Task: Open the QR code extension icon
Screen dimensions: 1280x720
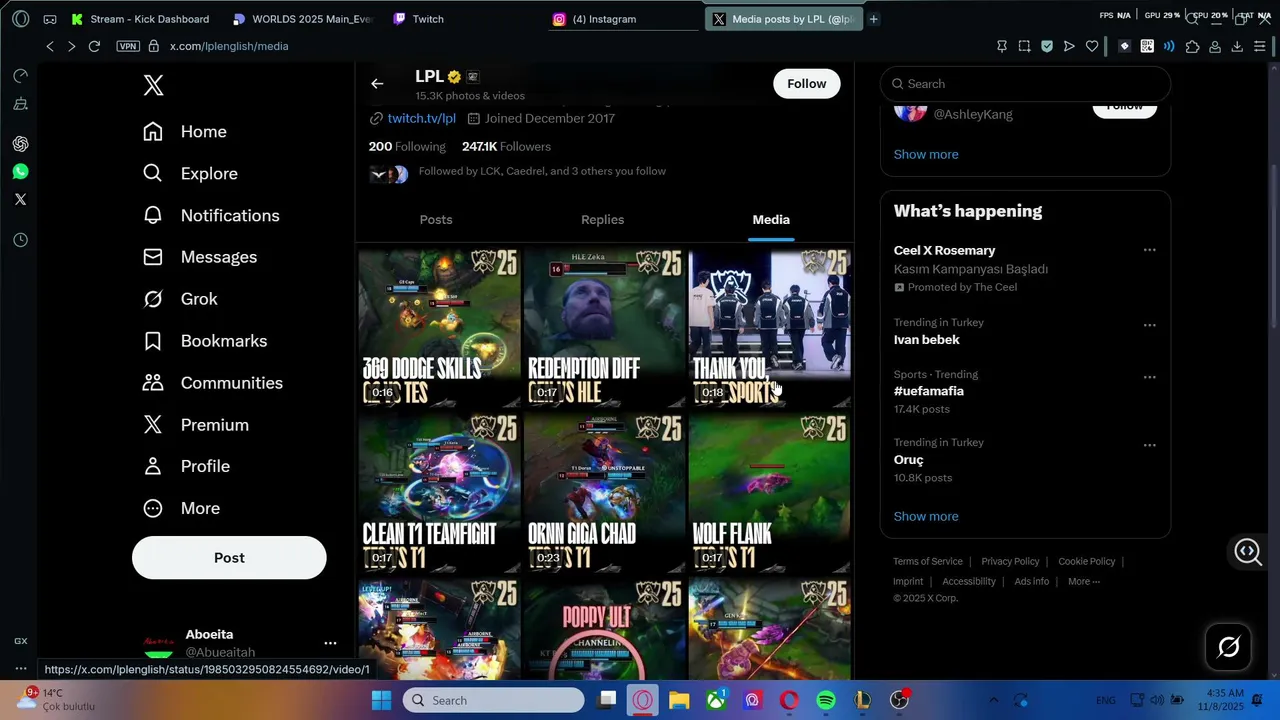Action: [x=1147, y=46]
